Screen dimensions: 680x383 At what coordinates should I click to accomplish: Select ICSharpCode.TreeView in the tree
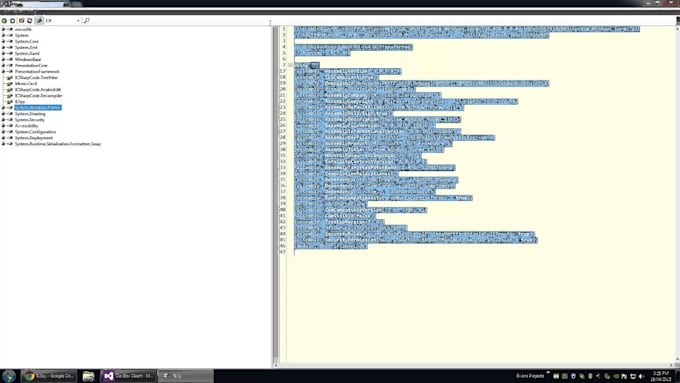(x=36, y=78)
